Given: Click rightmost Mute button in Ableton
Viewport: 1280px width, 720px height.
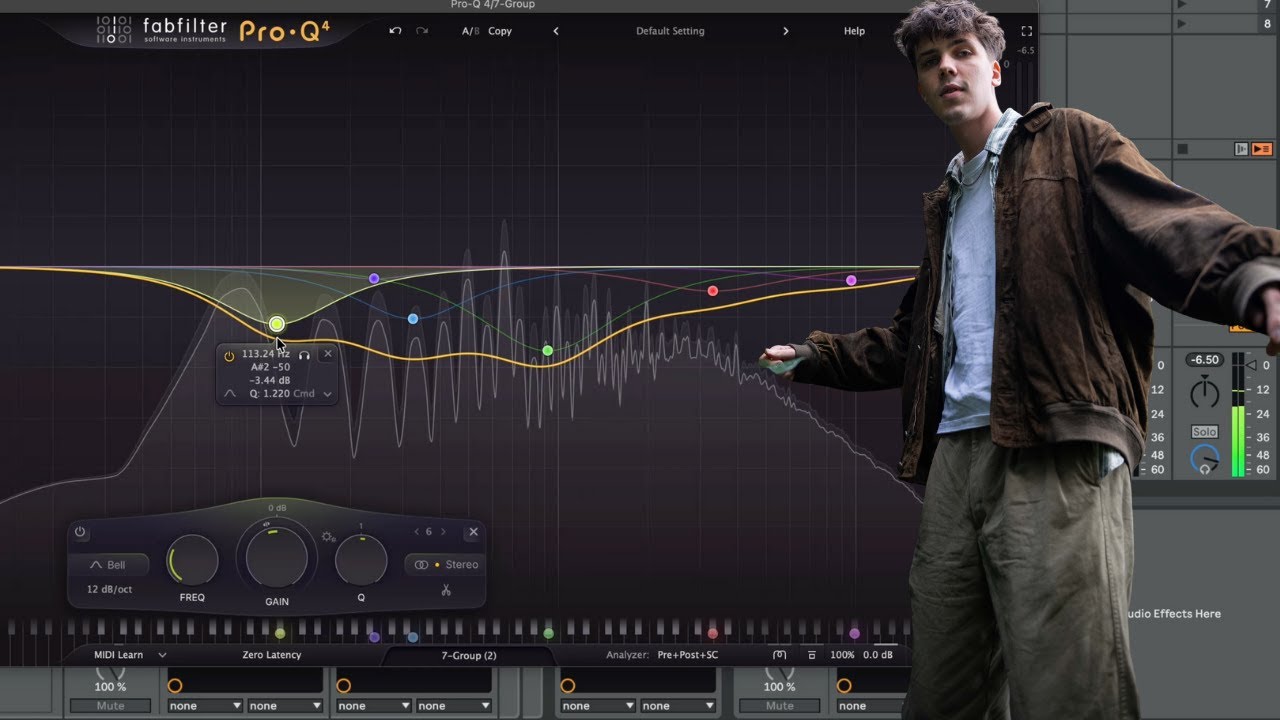Looking at the screenshot, I should pos(780,706).
